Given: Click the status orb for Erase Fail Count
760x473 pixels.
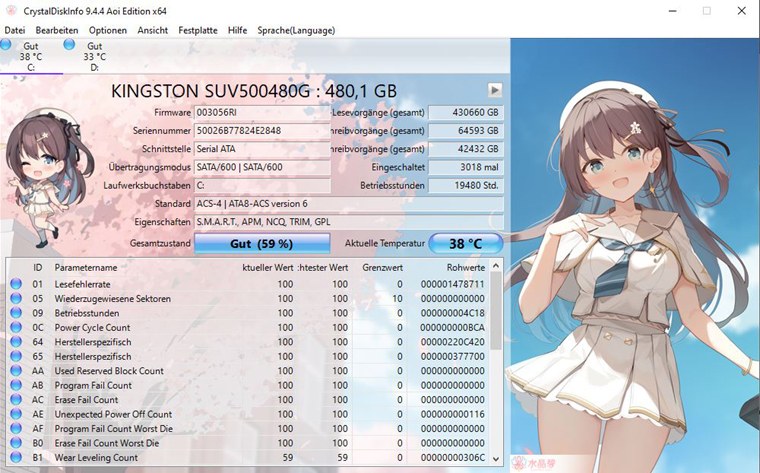Looking at the screenshot, I should tap(16, 399).
